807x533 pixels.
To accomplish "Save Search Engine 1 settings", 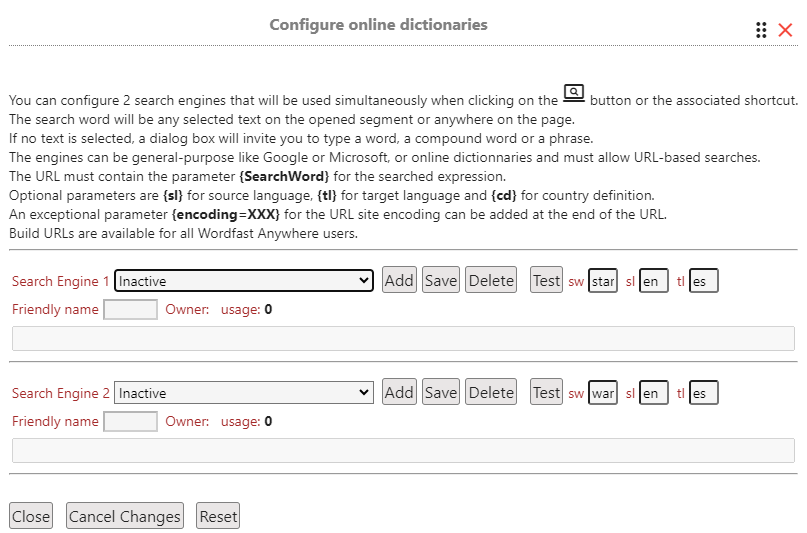I will (x=441, y=280).
